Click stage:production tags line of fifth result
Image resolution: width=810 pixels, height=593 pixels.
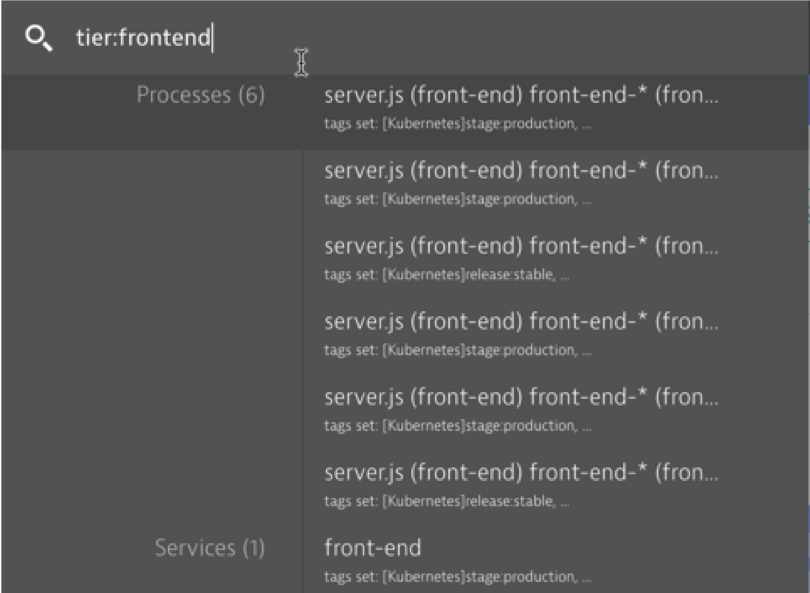pyautogui.click(x=458, y=426)
